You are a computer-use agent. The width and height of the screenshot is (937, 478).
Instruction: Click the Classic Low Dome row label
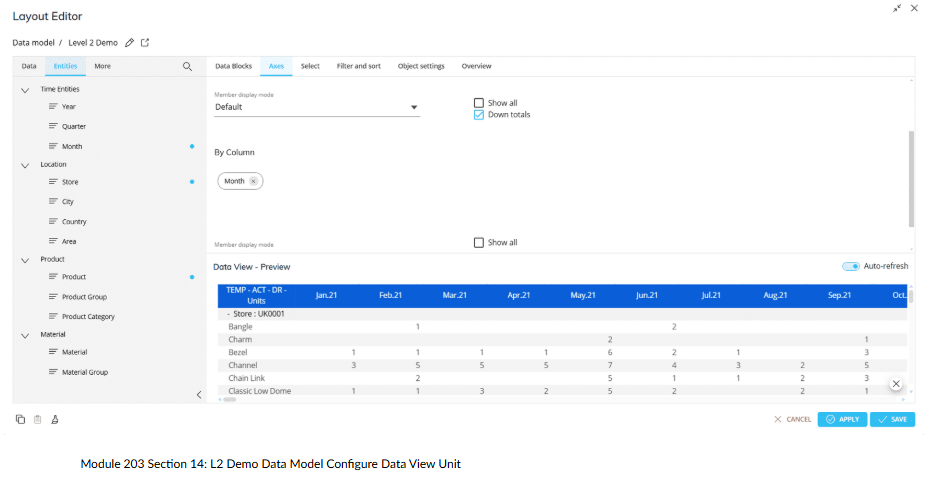pyautogui.click(x=259, y=391)
